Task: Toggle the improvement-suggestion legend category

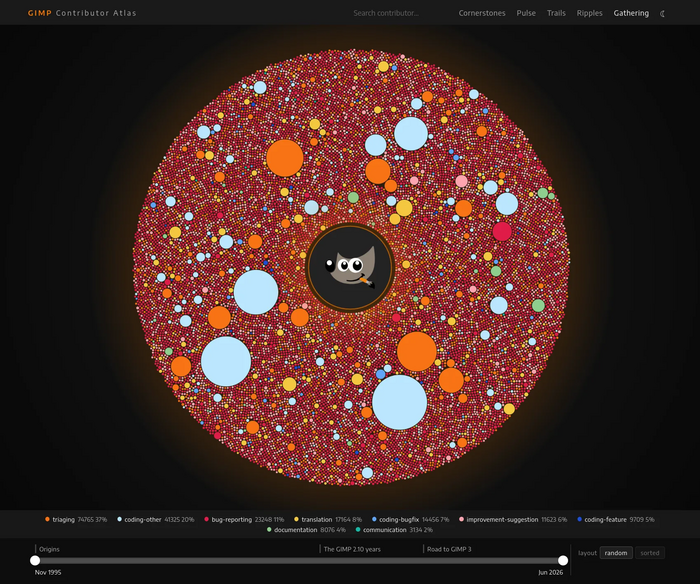Action: 513,519
